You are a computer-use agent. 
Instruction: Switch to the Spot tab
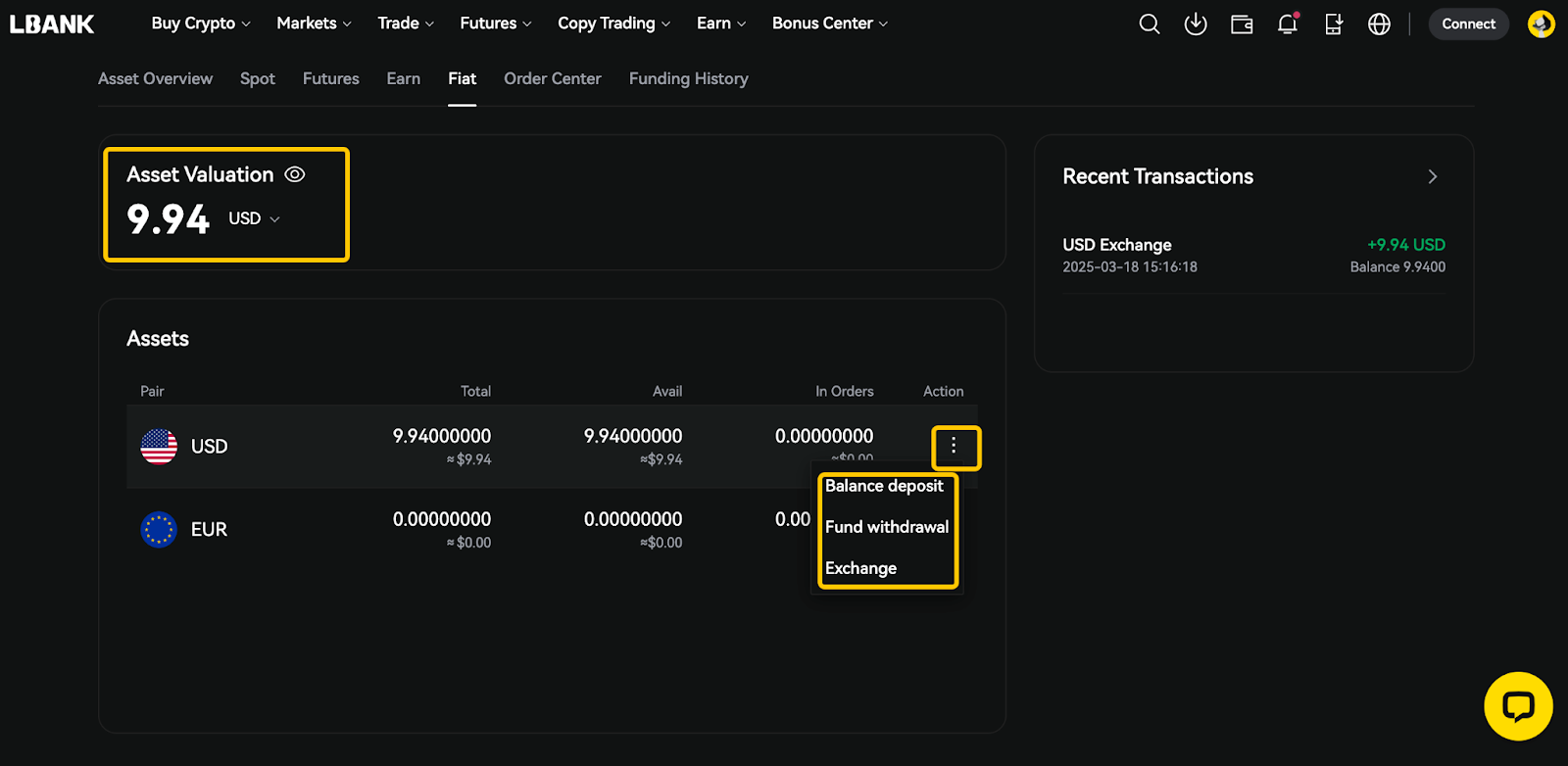coord(258,78)
